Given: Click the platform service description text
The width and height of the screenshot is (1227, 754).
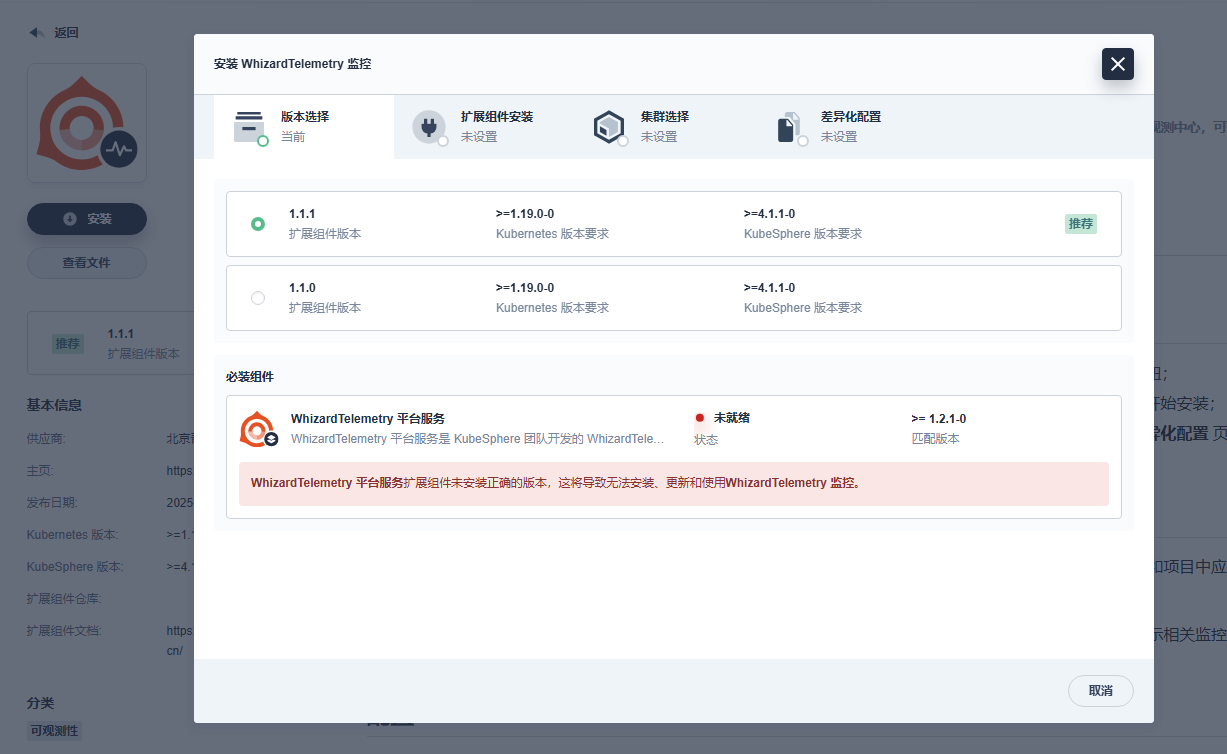Looking at the screenshot, I should [477, 439].
